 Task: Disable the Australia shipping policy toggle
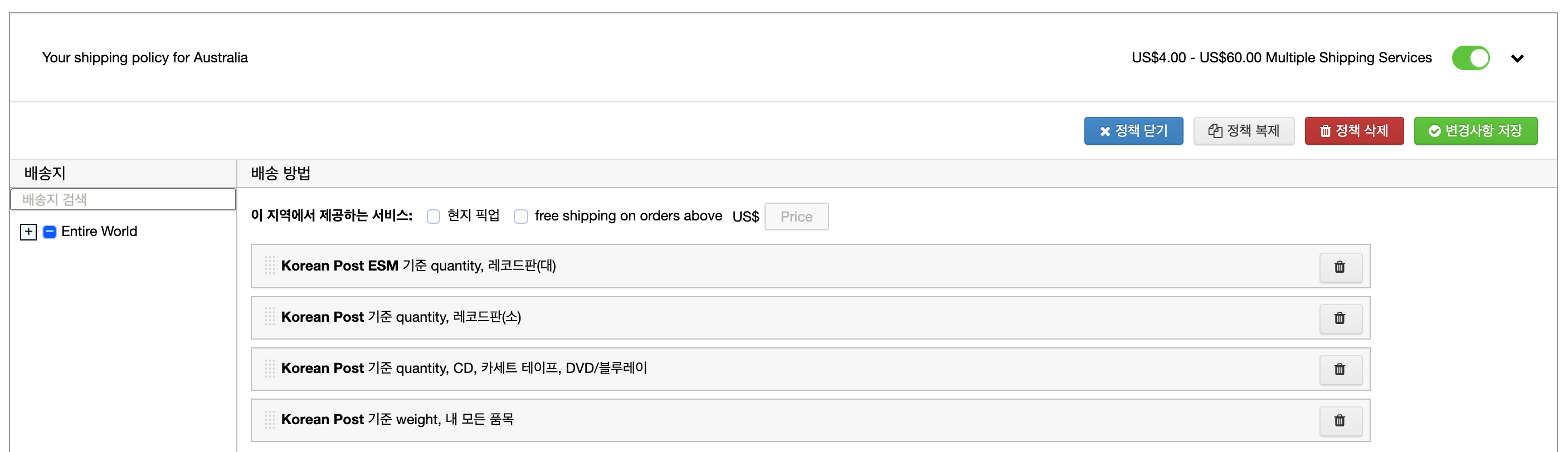tap(1470, 58)
